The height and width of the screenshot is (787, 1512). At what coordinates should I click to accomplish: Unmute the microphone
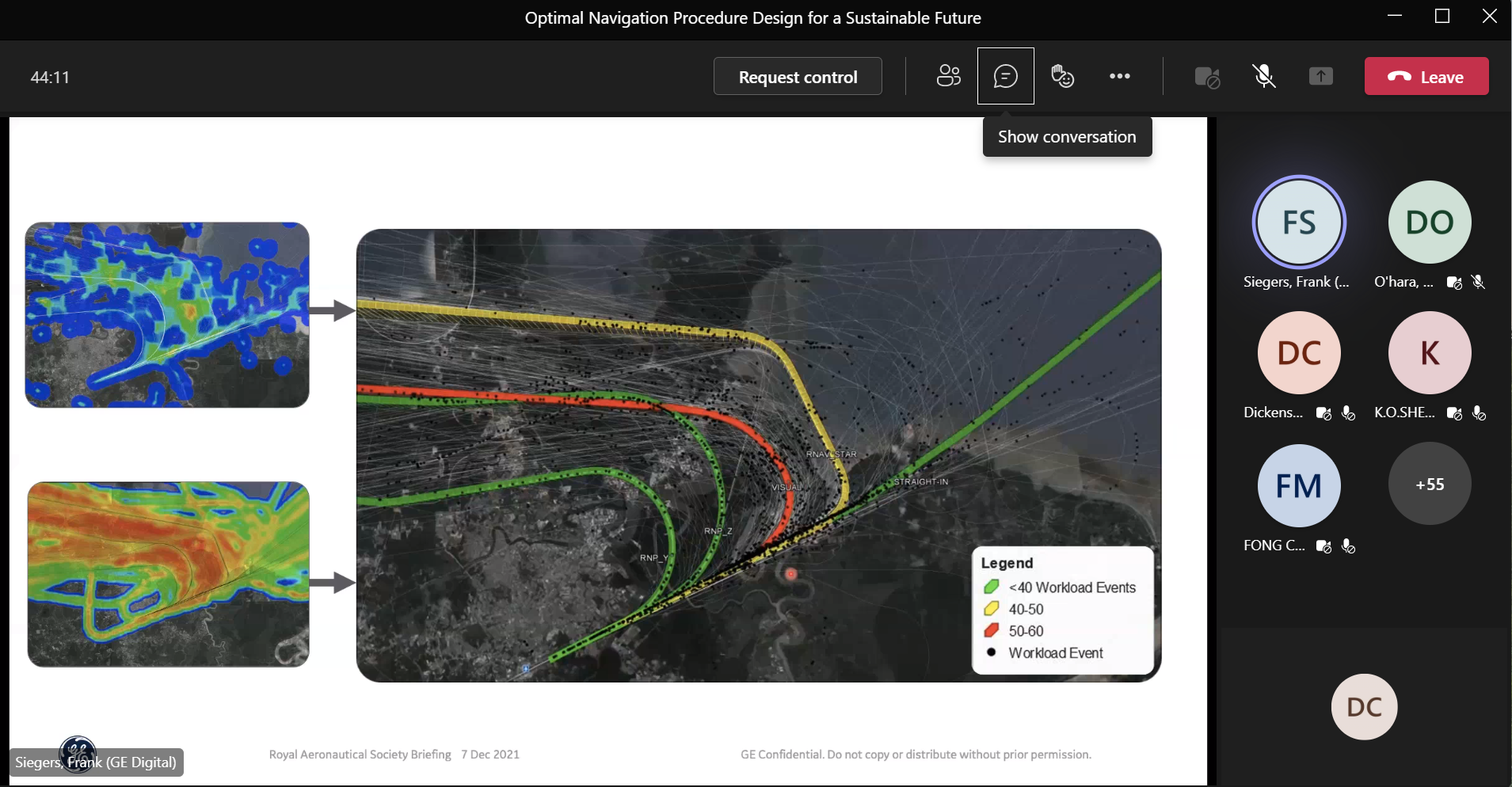pos(1264,77)
